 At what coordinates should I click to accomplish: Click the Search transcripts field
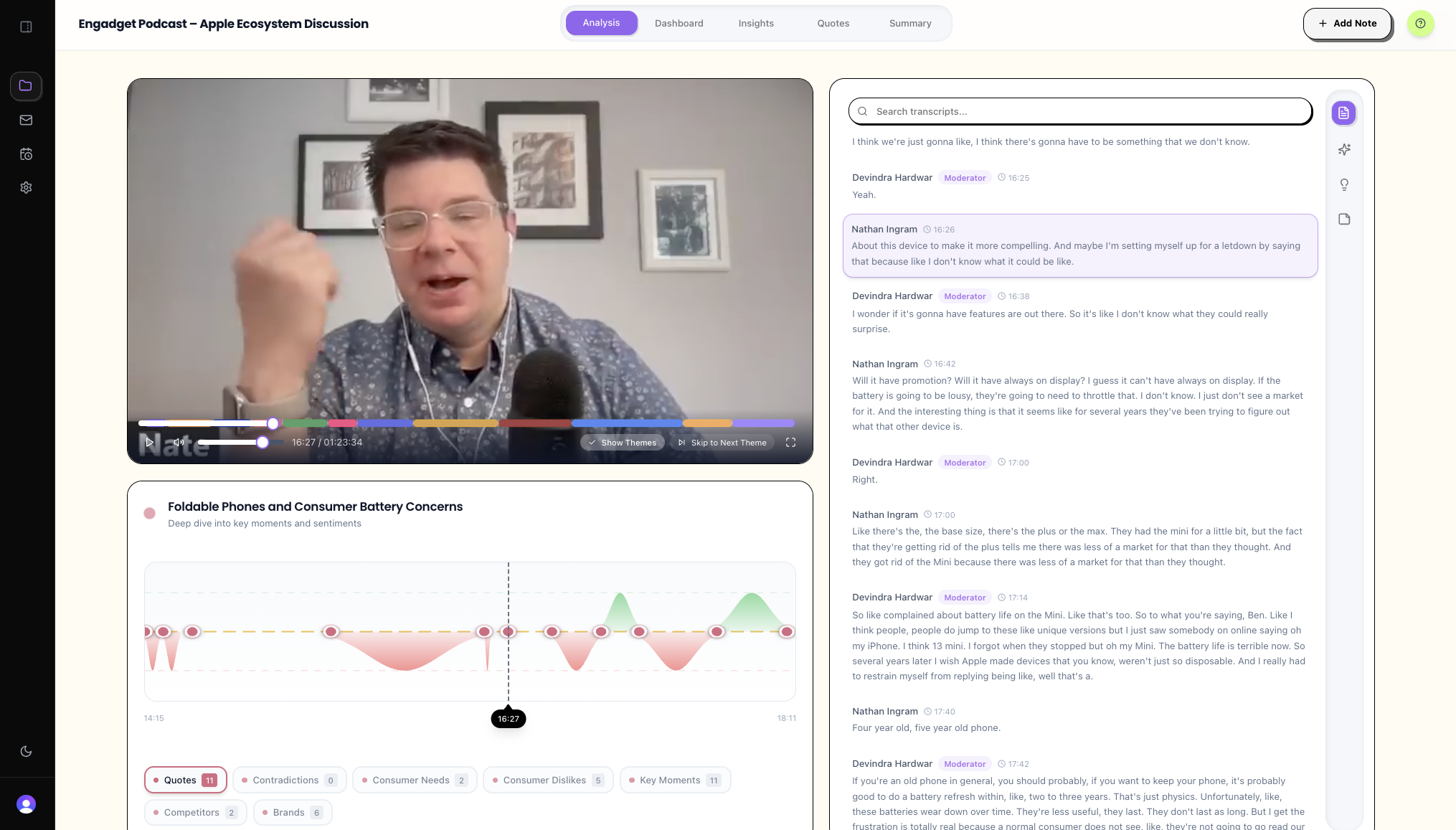[1079, 111]
